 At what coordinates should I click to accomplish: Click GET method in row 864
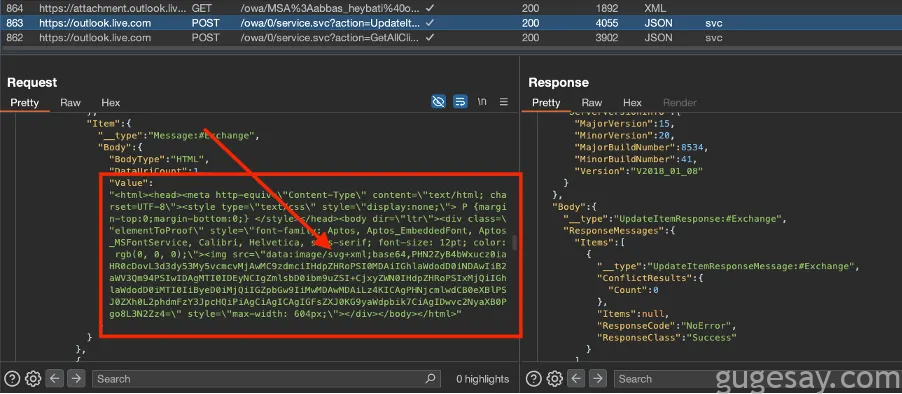[202, 9]
